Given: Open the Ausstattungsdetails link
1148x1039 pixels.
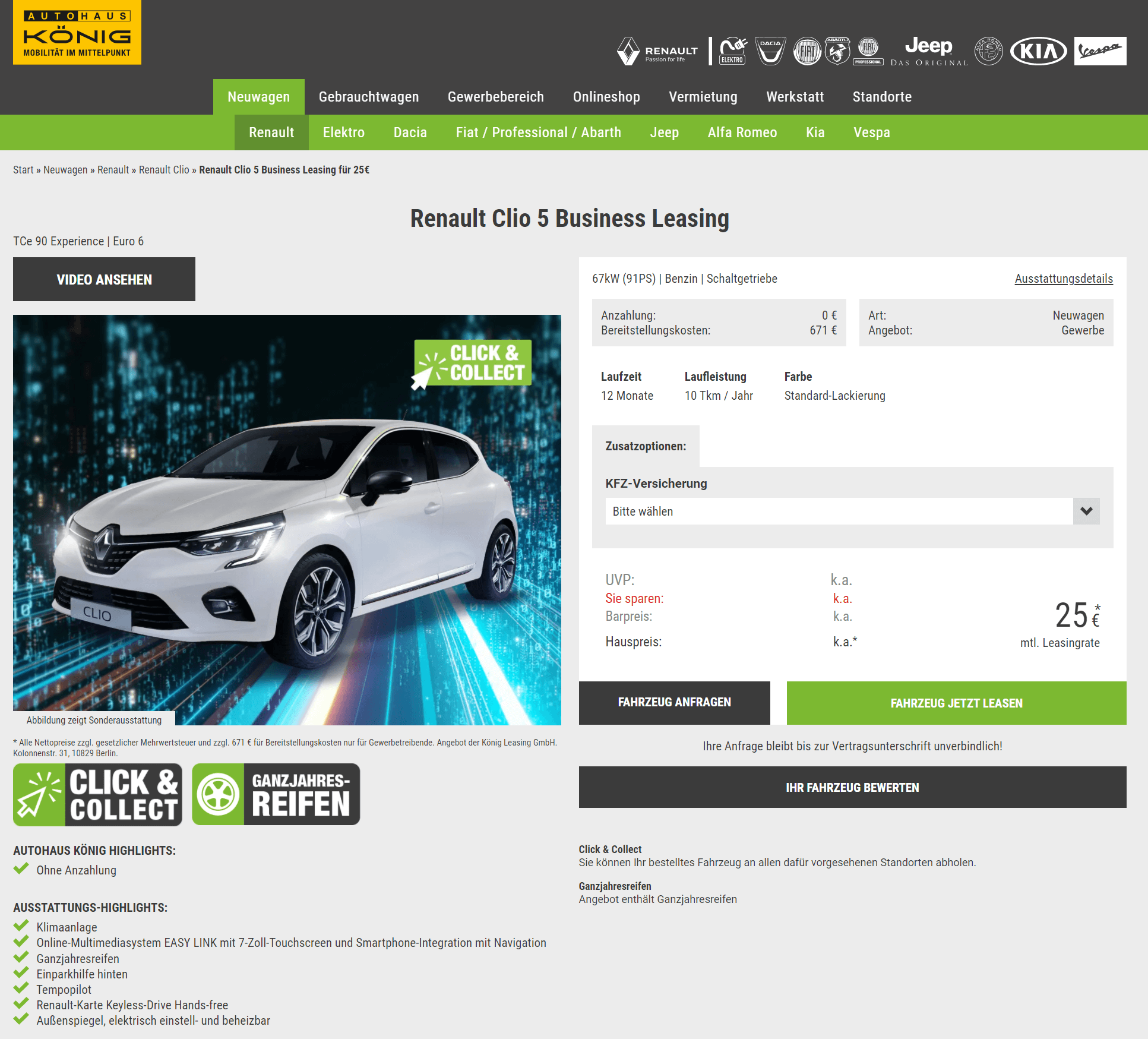Looking at the screenshot, I should [1064, 279].
